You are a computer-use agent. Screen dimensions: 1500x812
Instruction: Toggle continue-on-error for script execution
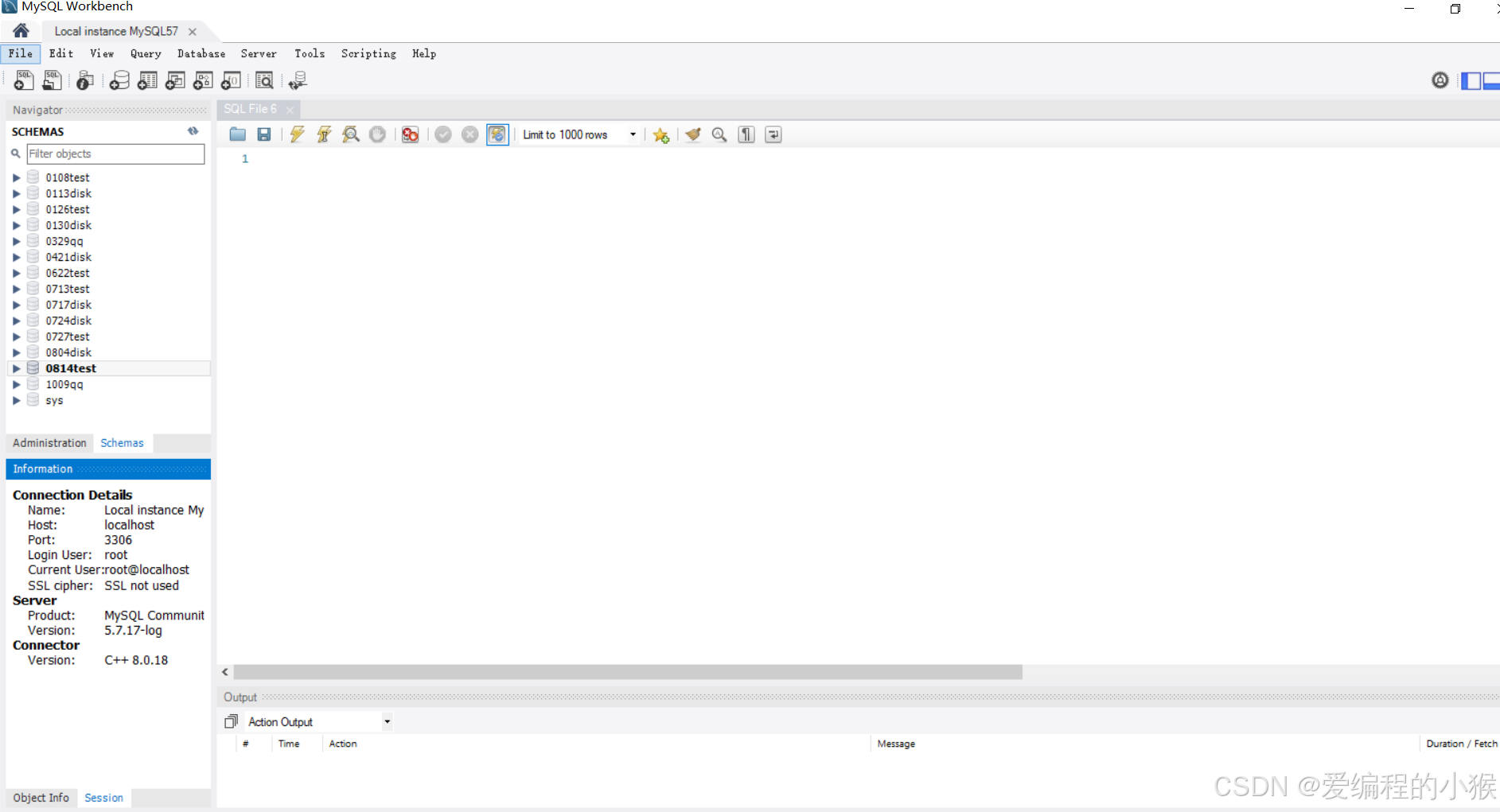tap(410, 134)
